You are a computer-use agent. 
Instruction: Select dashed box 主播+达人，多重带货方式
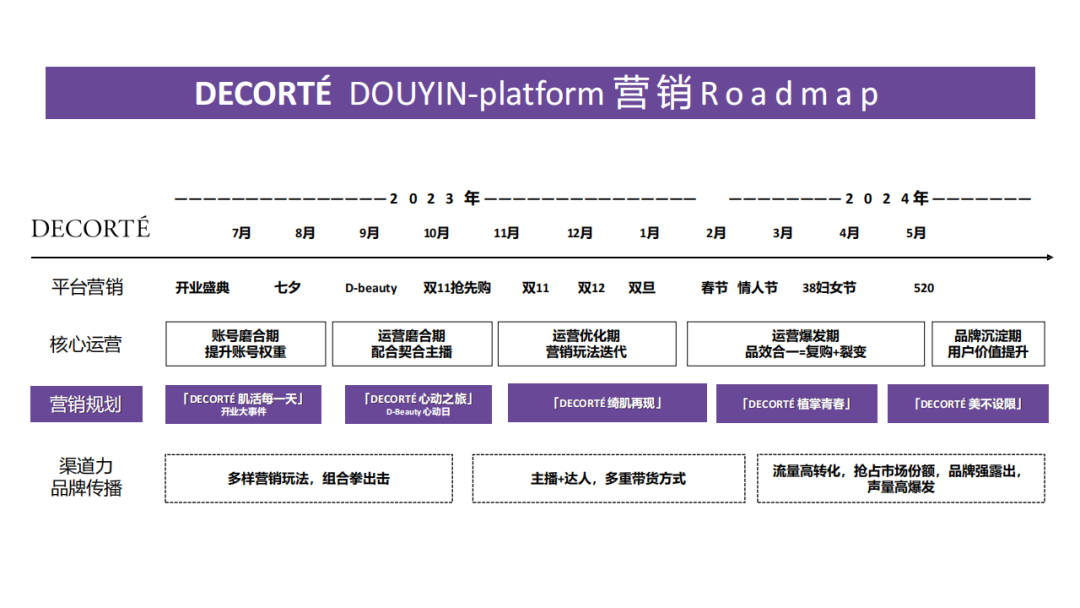(x=608, y=479)
